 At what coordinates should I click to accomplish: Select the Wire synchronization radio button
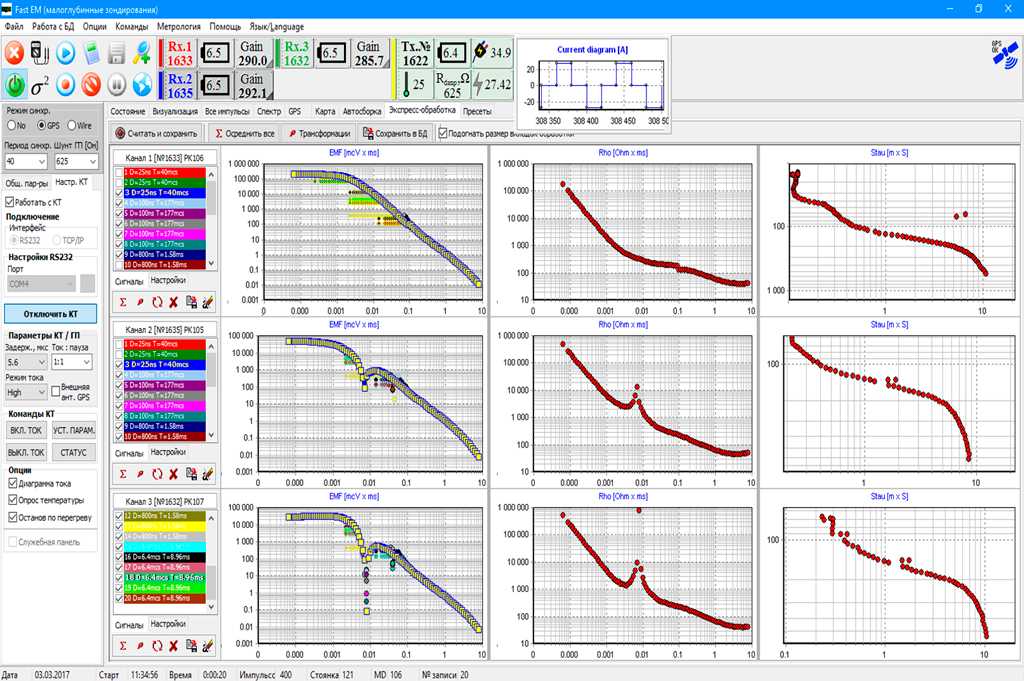[x=70, y=126]
